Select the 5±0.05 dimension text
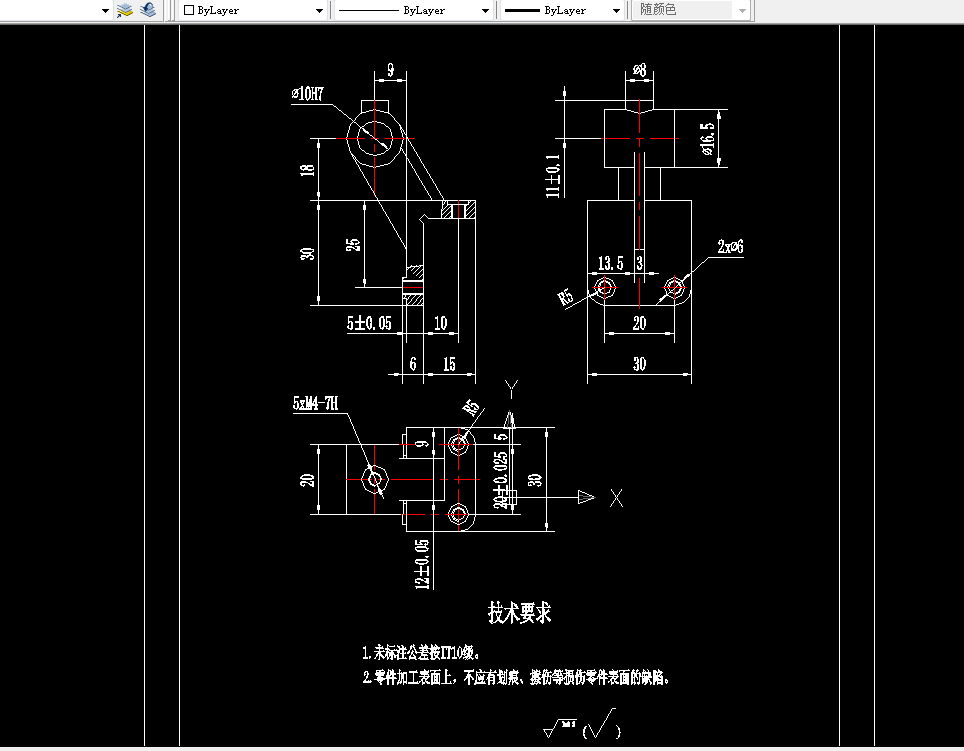This screenshot has width=964, height=751. (x=369, y=323)
